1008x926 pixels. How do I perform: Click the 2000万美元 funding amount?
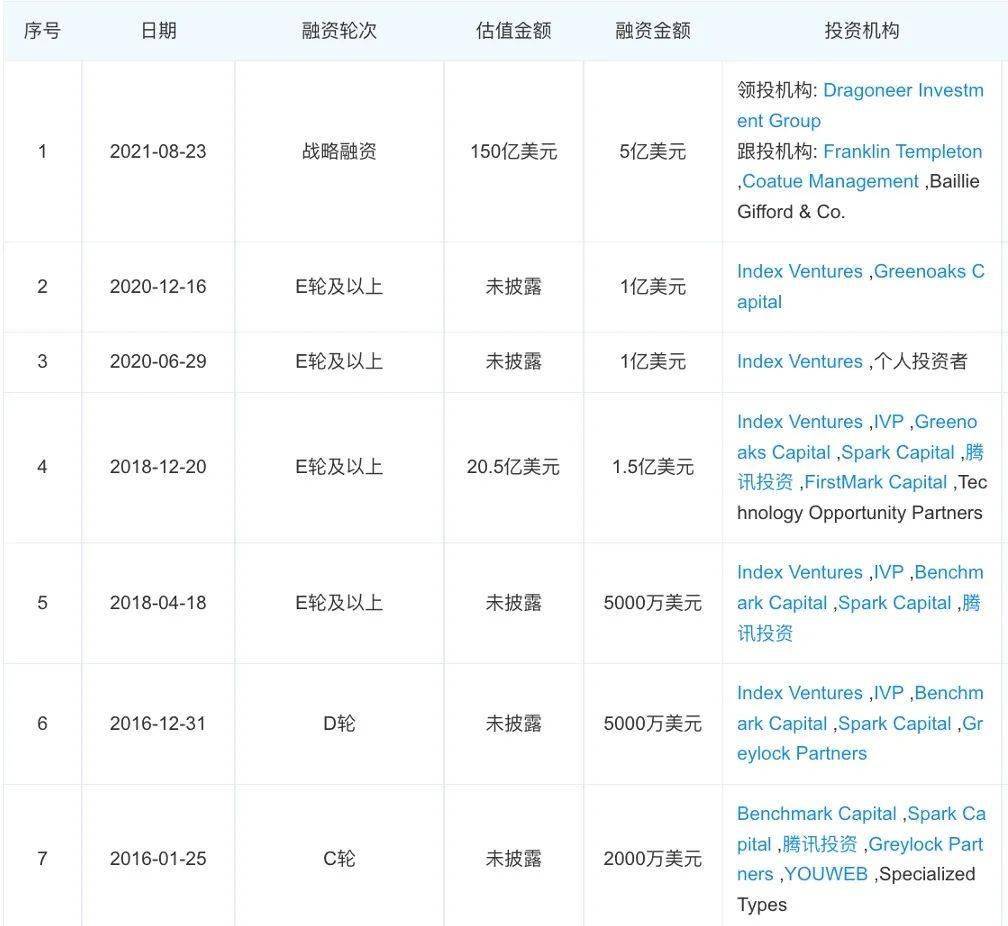[652, 858]
